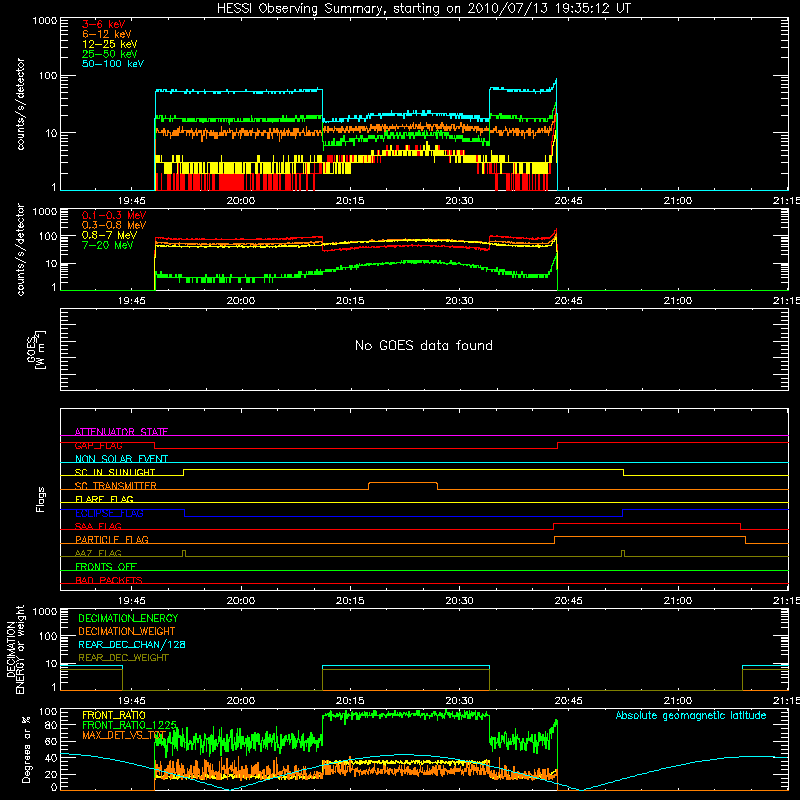Pick the cyan 50-100 keV legend label
This screenshot has height=800, width=800.
click(x=113, y=64)
